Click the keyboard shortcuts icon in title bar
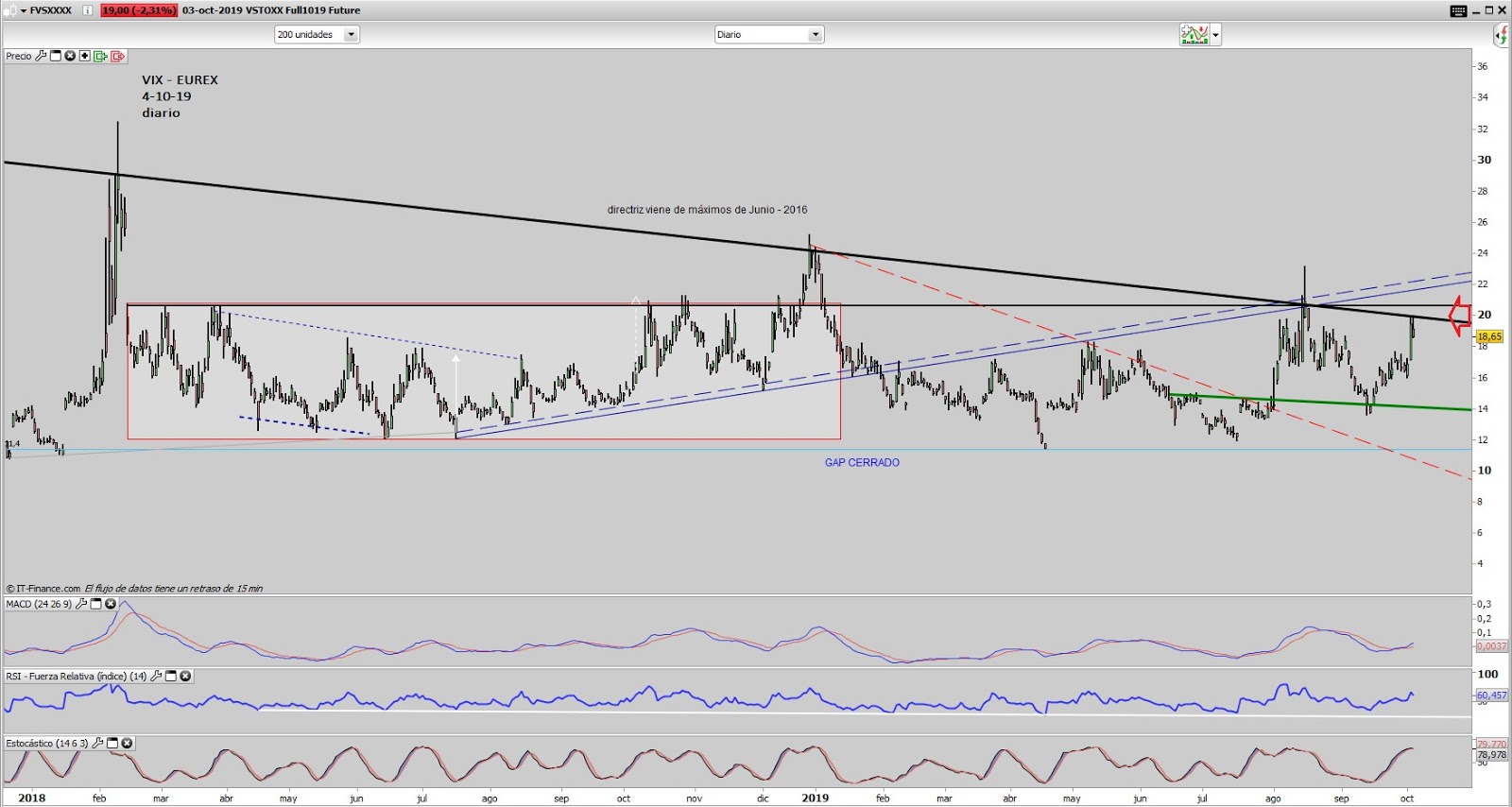 [1458, 10]
